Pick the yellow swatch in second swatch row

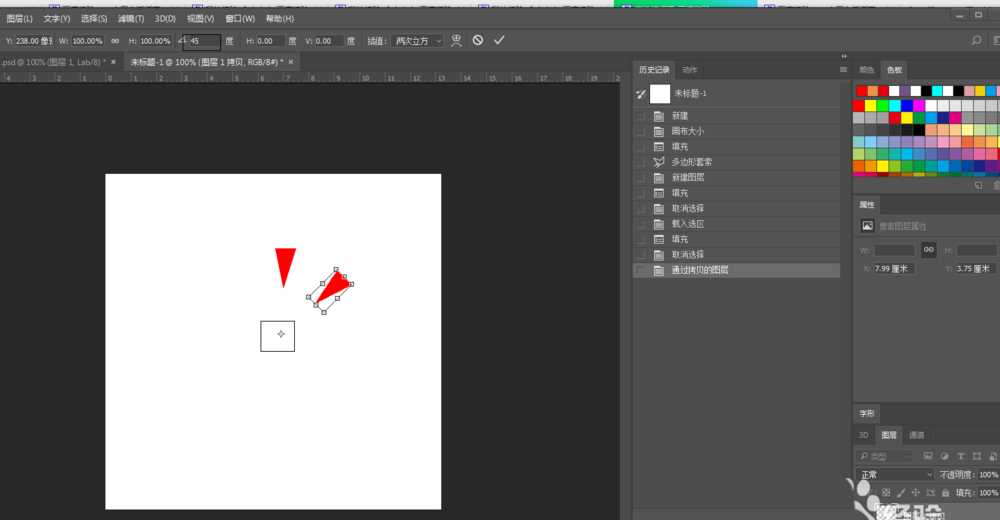point(871,105)
